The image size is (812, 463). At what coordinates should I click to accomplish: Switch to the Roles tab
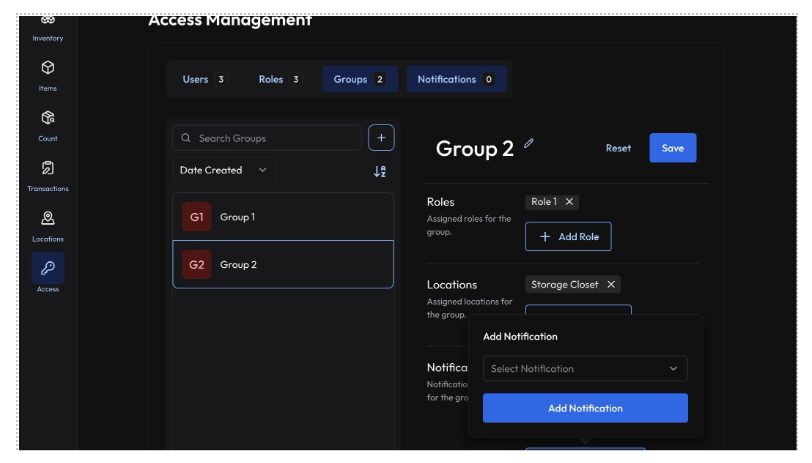pyautogui.click(x=280, y=79)
